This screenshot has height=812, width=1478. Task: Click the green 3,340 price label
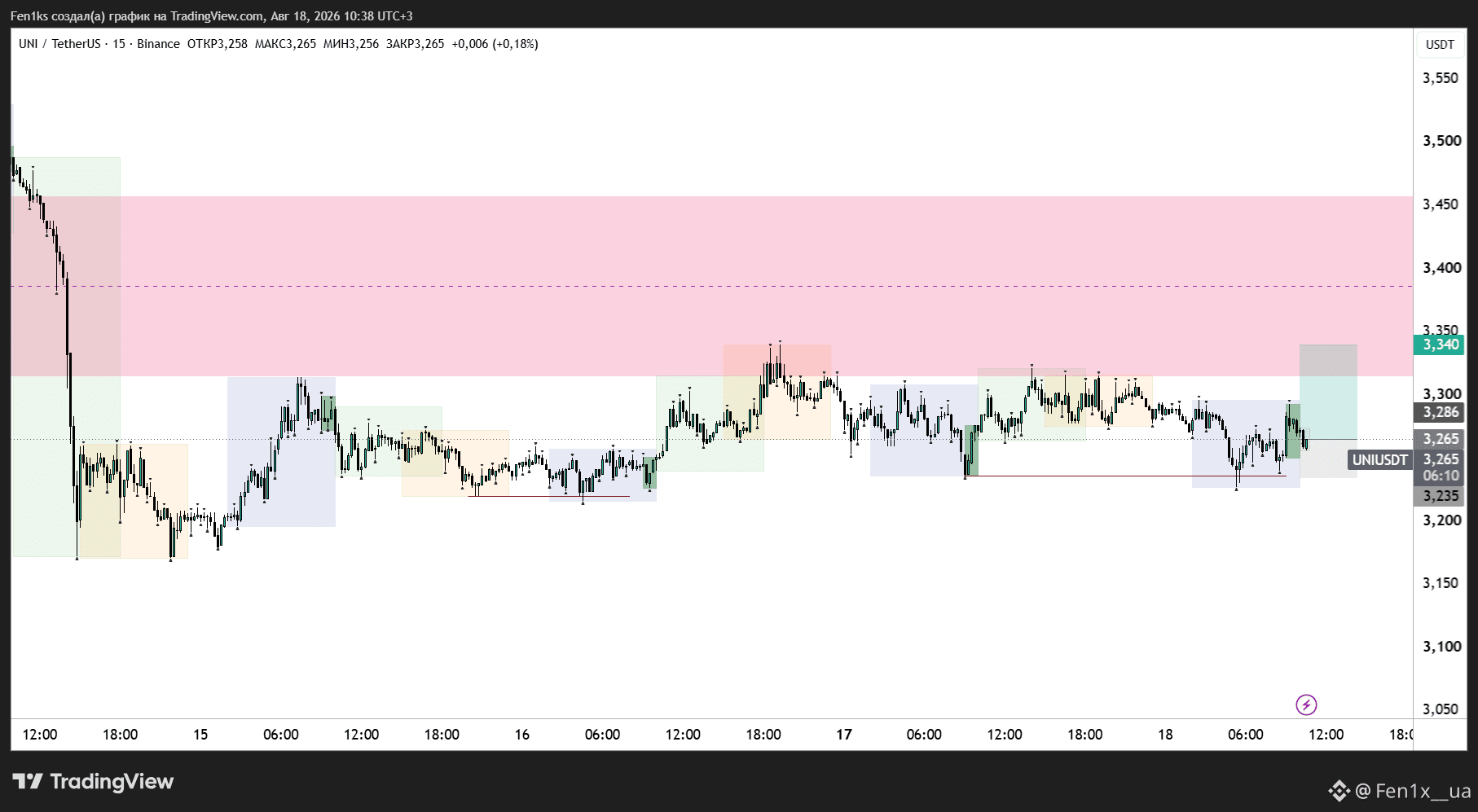[x=1440, y=345]
